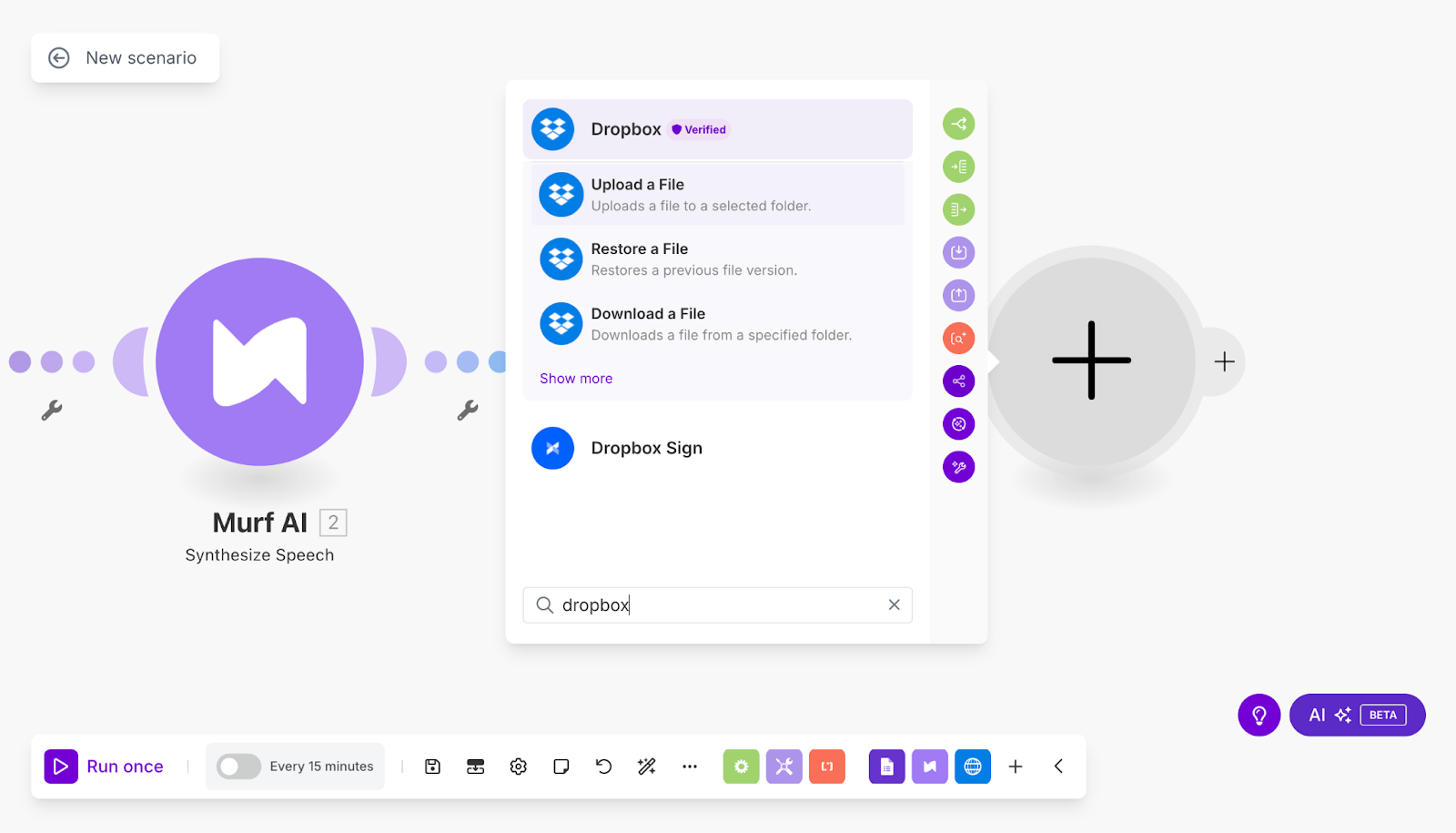Screen dimensions: 1456x833
Task: Open the AI magic wand tool
Action: tap(646, 766)
